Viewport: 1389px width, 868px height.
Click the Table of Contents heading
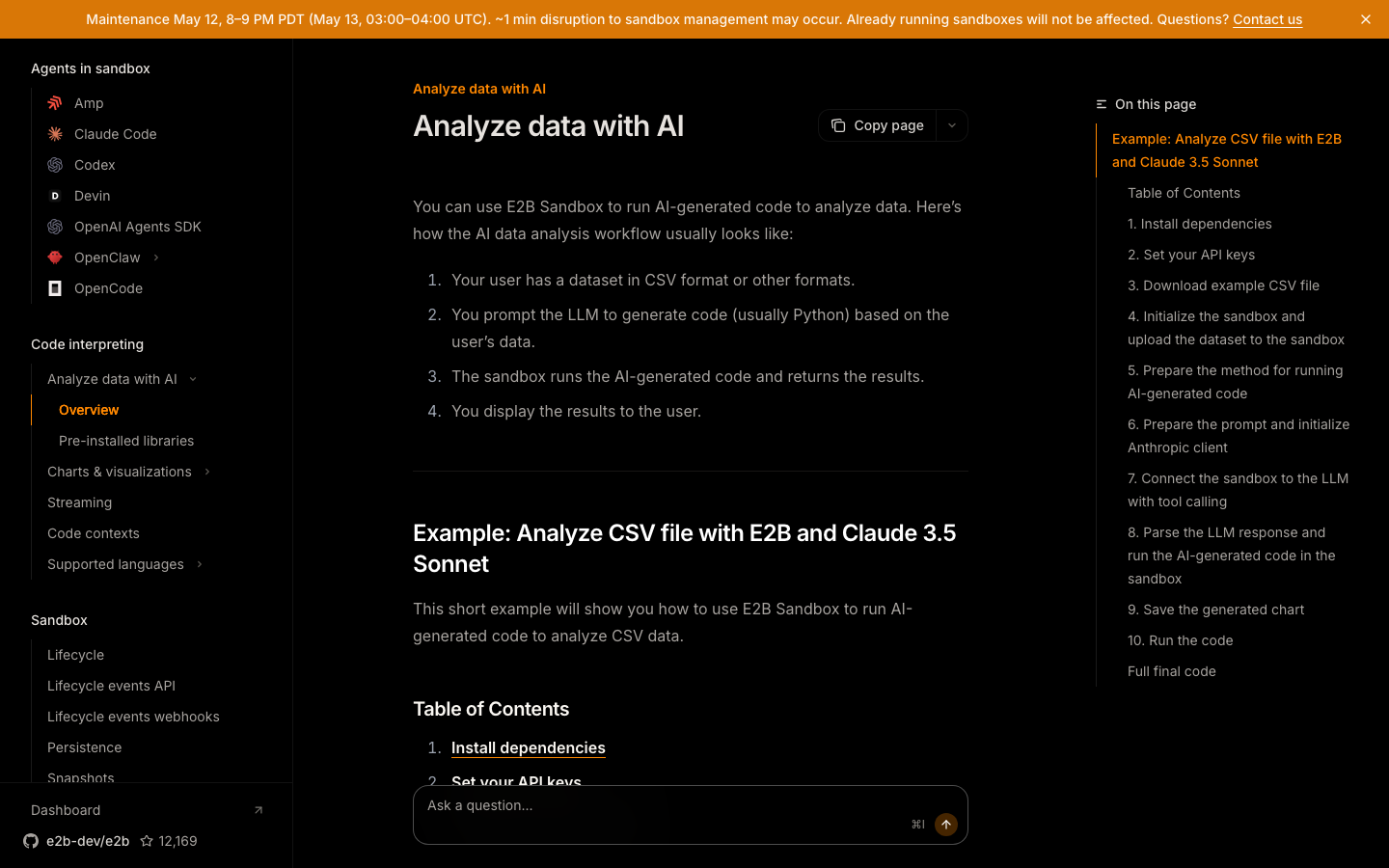point(491,709)
